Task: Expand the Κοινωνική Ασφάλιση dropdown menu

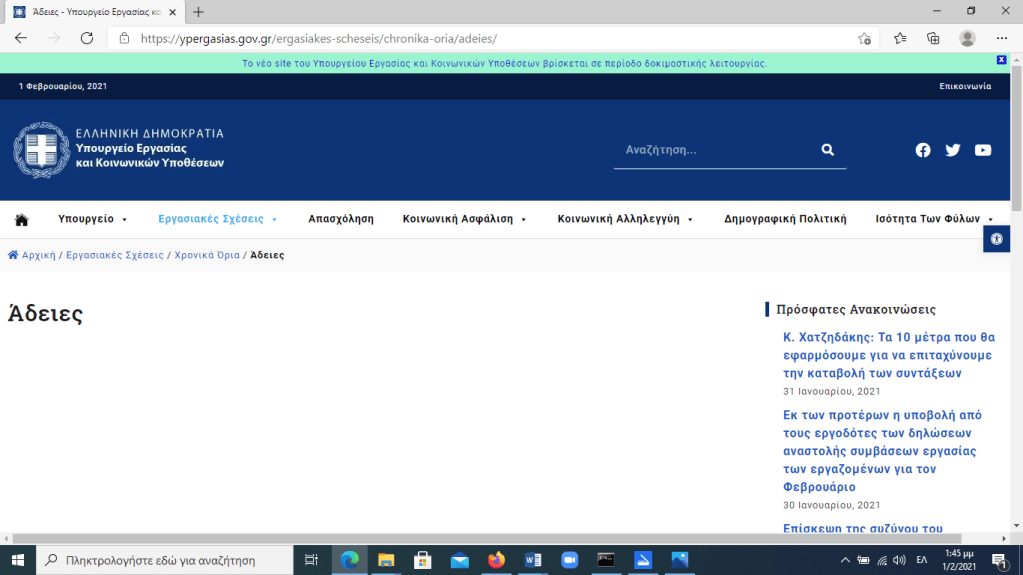Action: point(464,219)
